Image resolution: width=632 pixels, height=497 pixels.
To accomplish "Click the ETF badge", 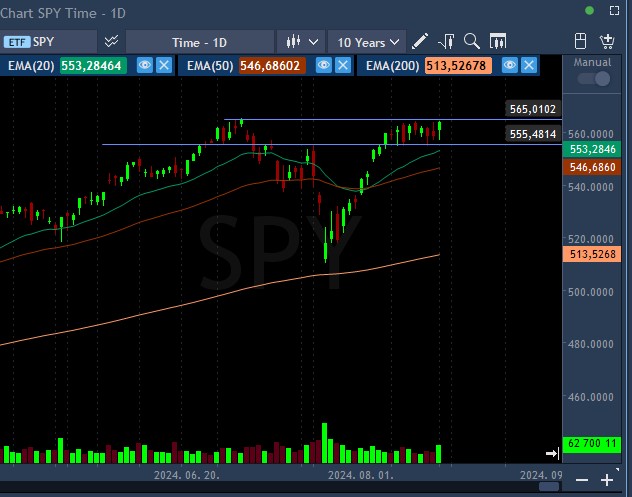I will (17, 42).
